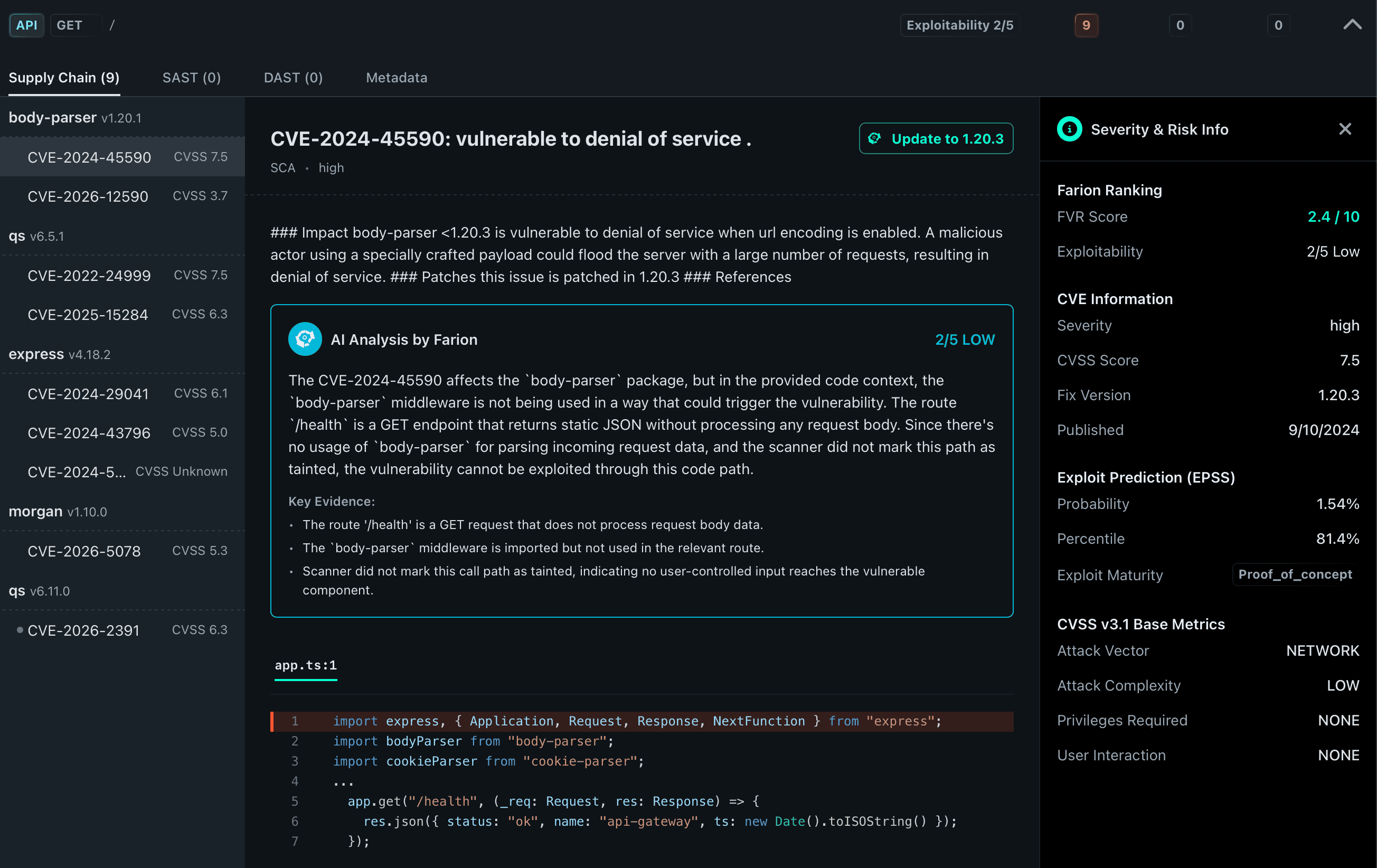Click the morgan v1.10.0 package header

coord(122,511)
